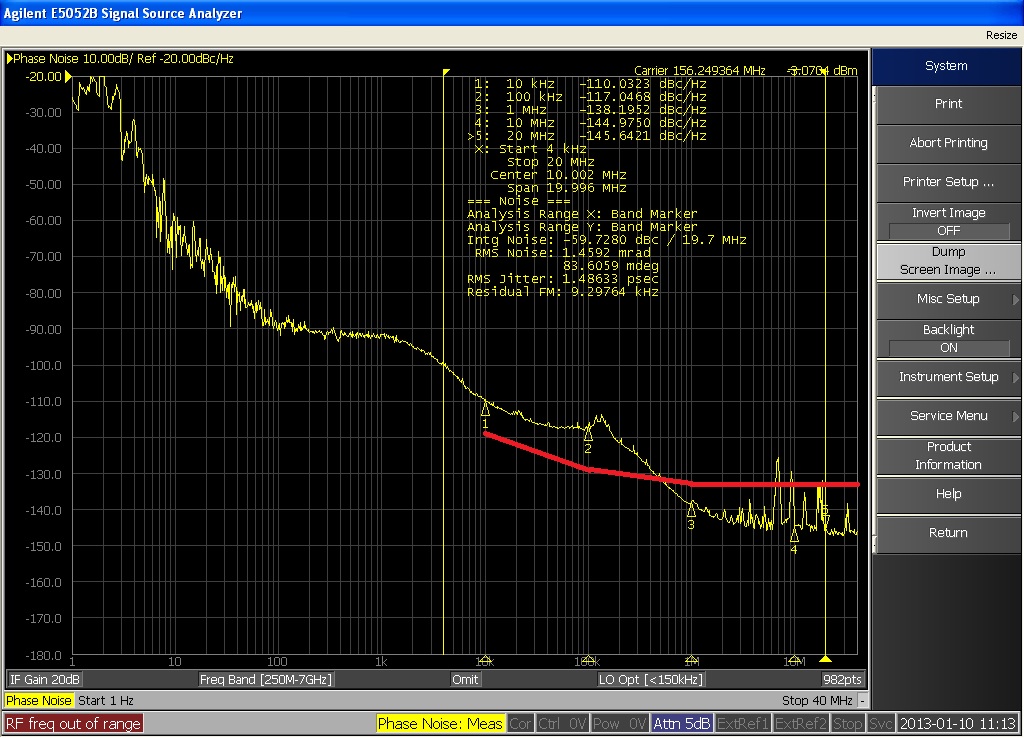Select the System menu header
This screenshot has width=1024, height=738.
coord(946,66)
